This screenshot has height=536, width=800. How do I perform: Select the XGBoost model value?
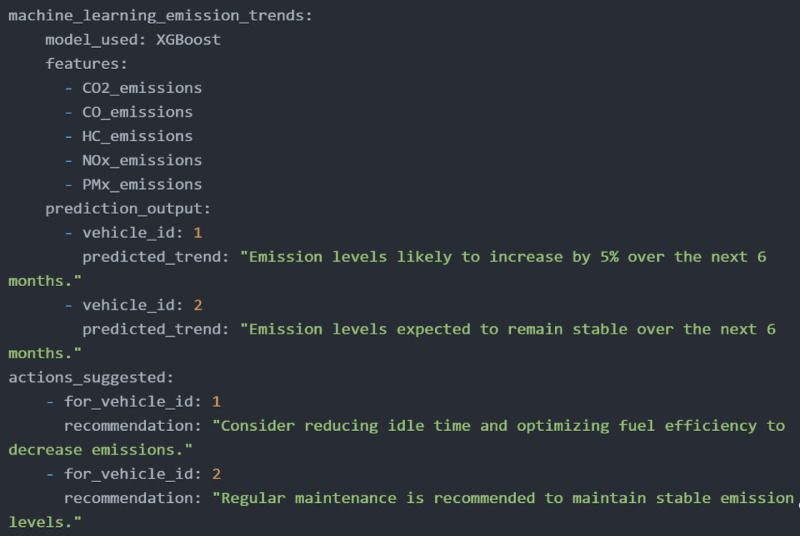(188, 40)
